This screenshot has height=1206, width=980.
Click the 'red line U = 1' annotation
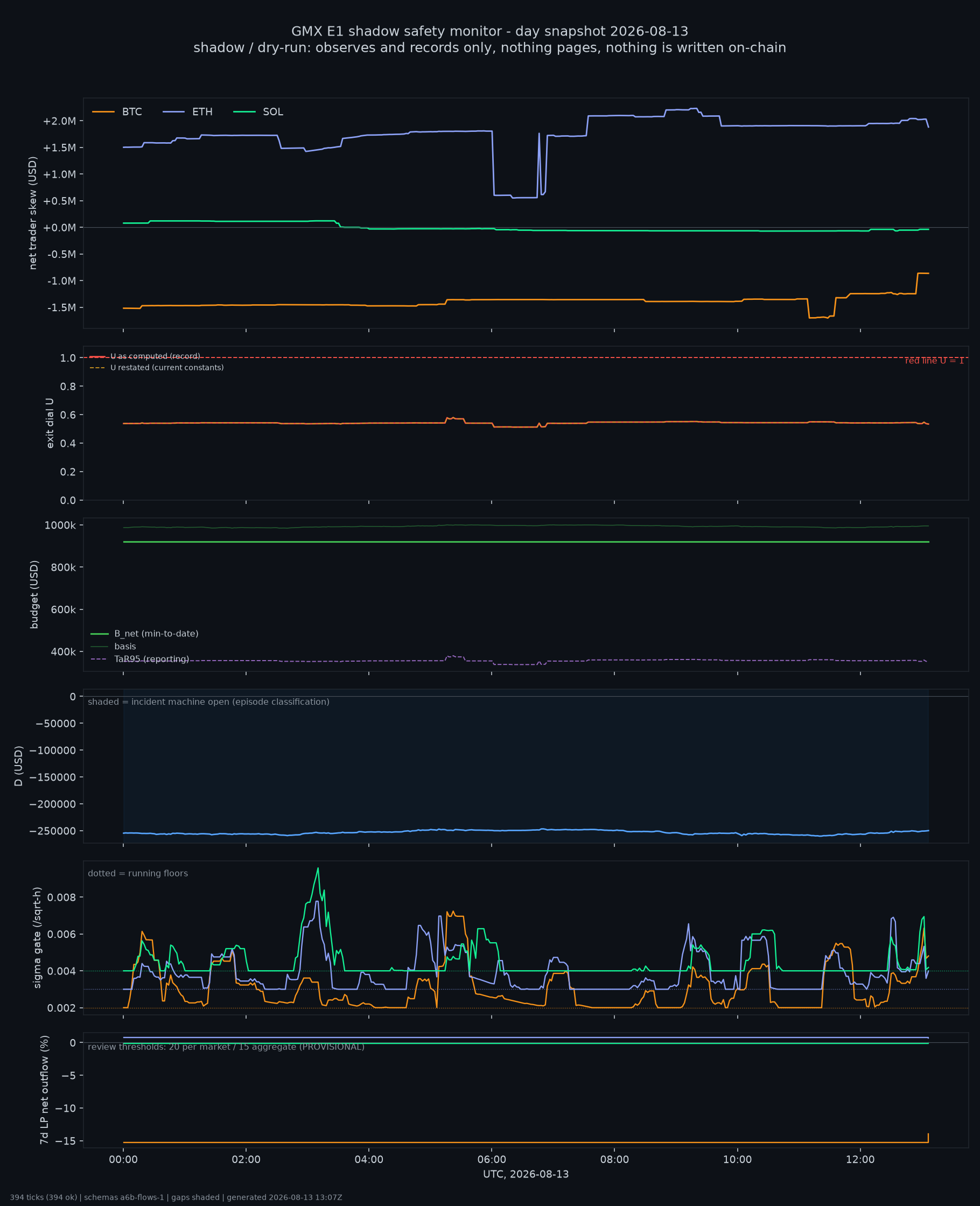pos(934,361)
